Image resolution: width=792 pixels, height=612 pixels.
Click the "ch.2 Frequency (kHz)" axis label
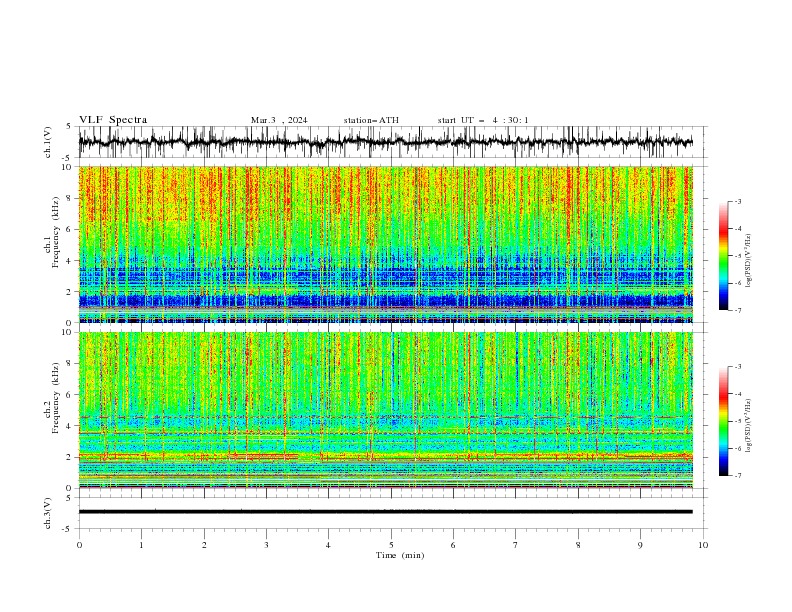[x=52, y=398]
